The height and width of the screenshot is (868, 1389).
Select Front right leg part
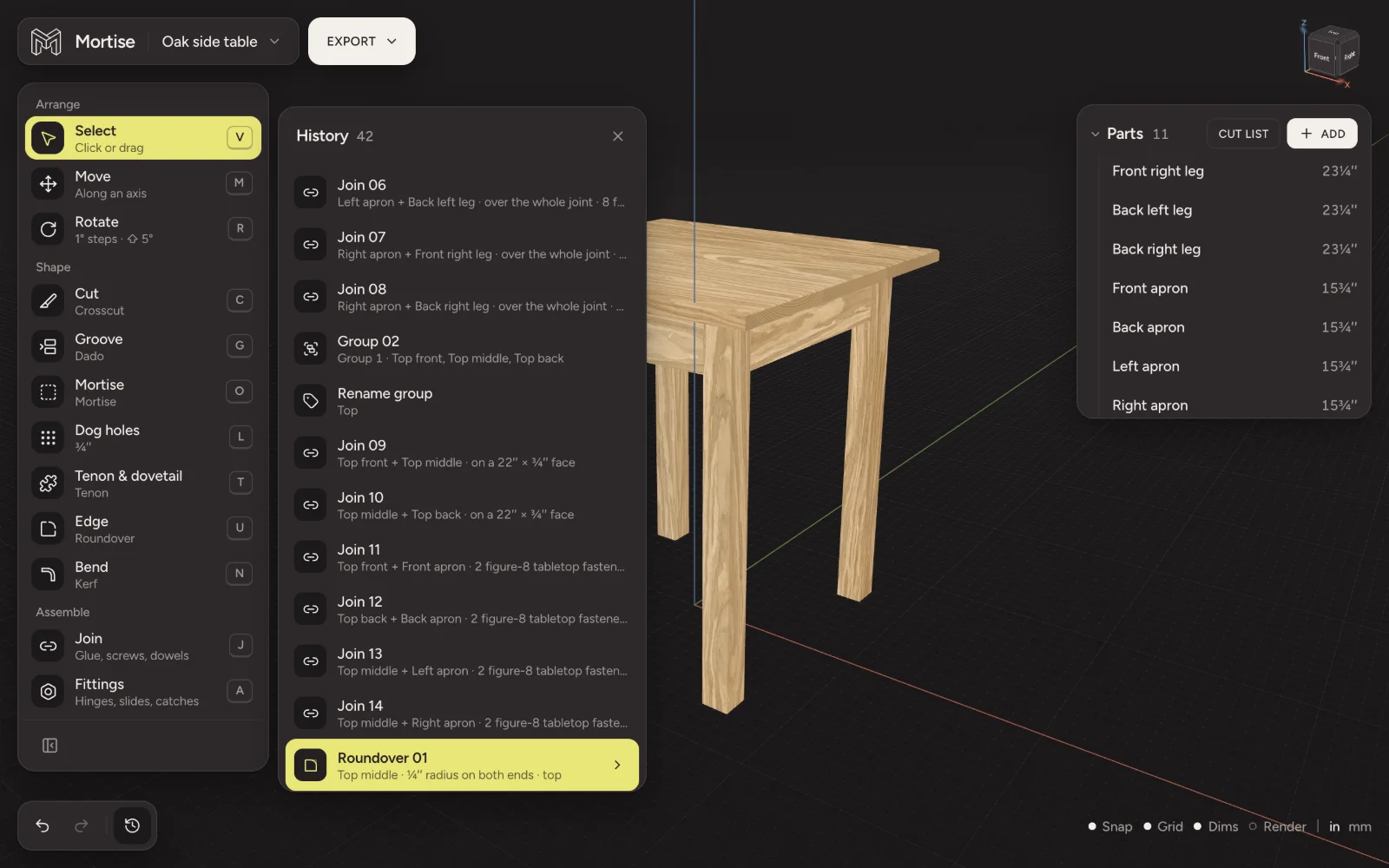[x=1234, y=171]
